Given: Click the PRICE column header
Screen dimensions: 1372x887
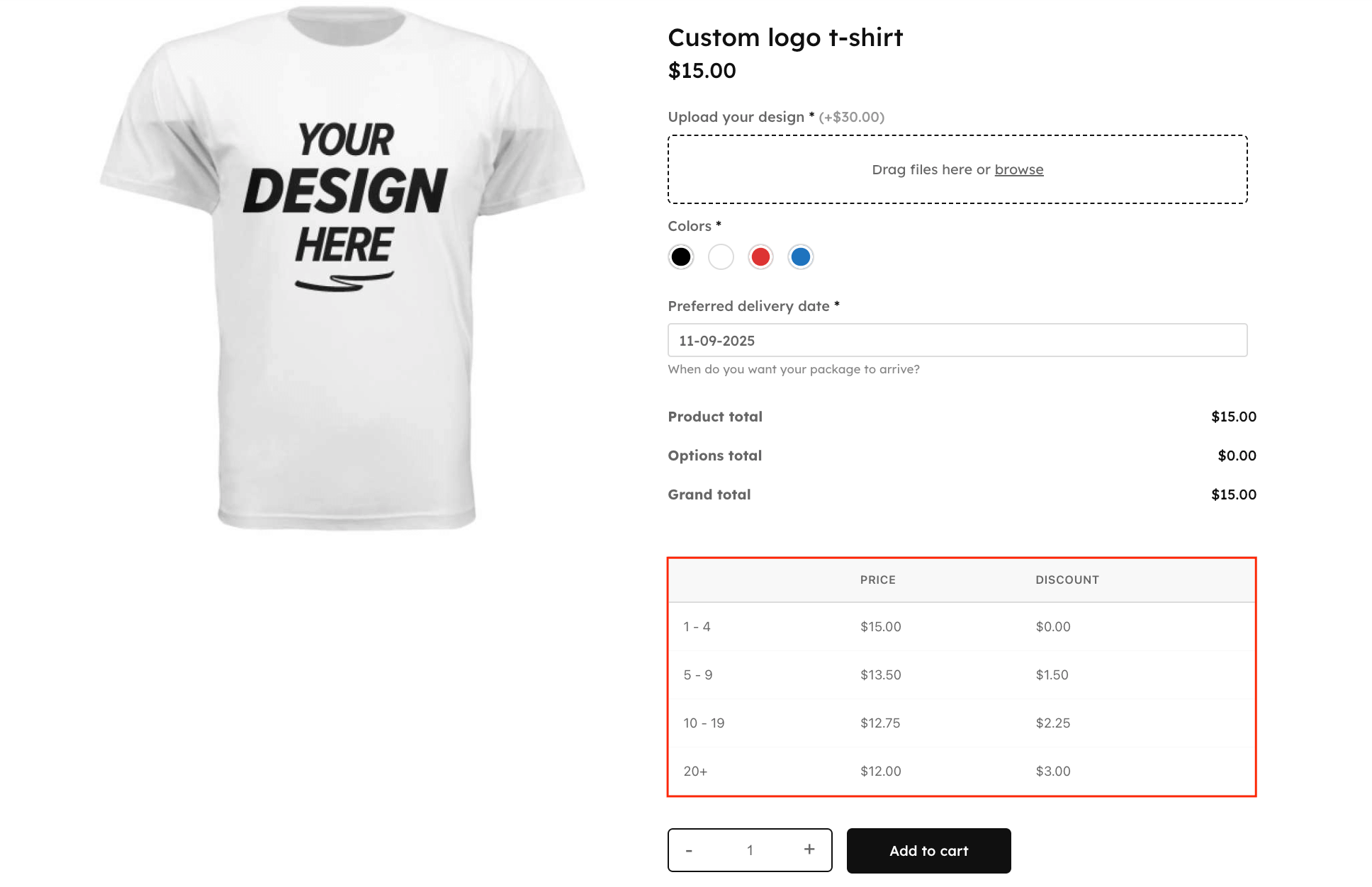Looking at the screenshot, I should point(877,580).
